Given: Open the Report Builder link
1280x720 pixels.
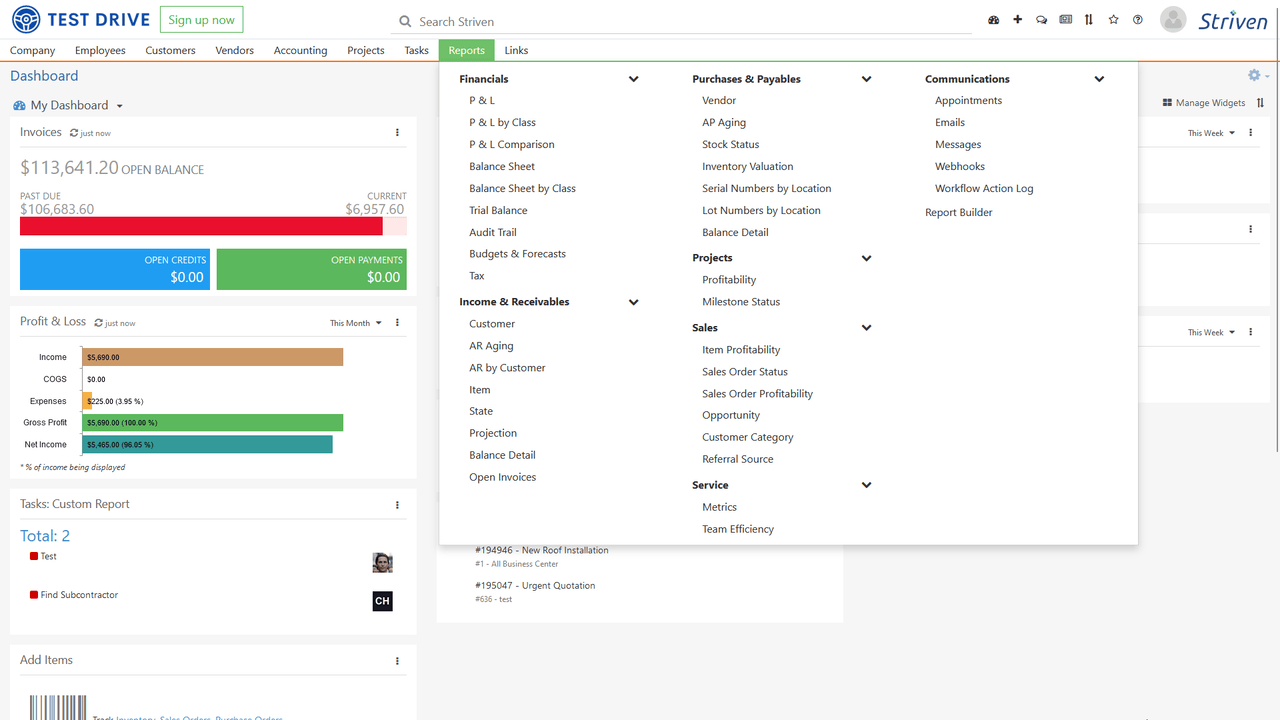Looking at the screenshot, I should (x=958, y=212).
